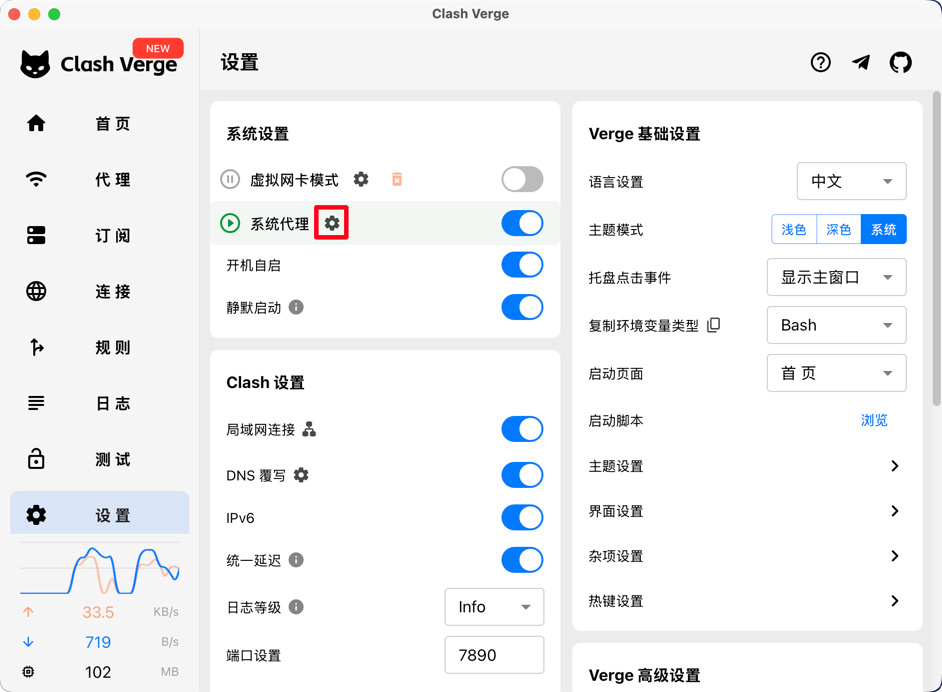This screenshot has height=692, width=942.
Task: Click the network interface icon beside 局域网连接
Action: point(309,429)
